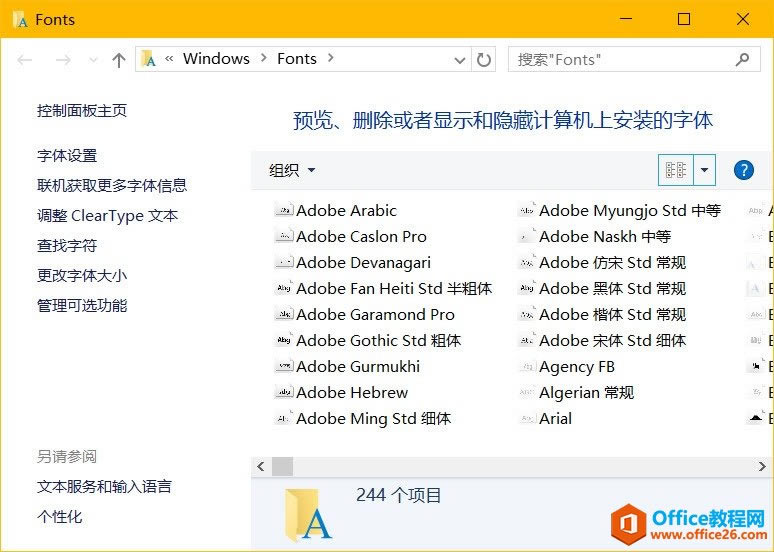Select Adobe 仿宋 Std 常规 font icon

[x=527, y=262]
